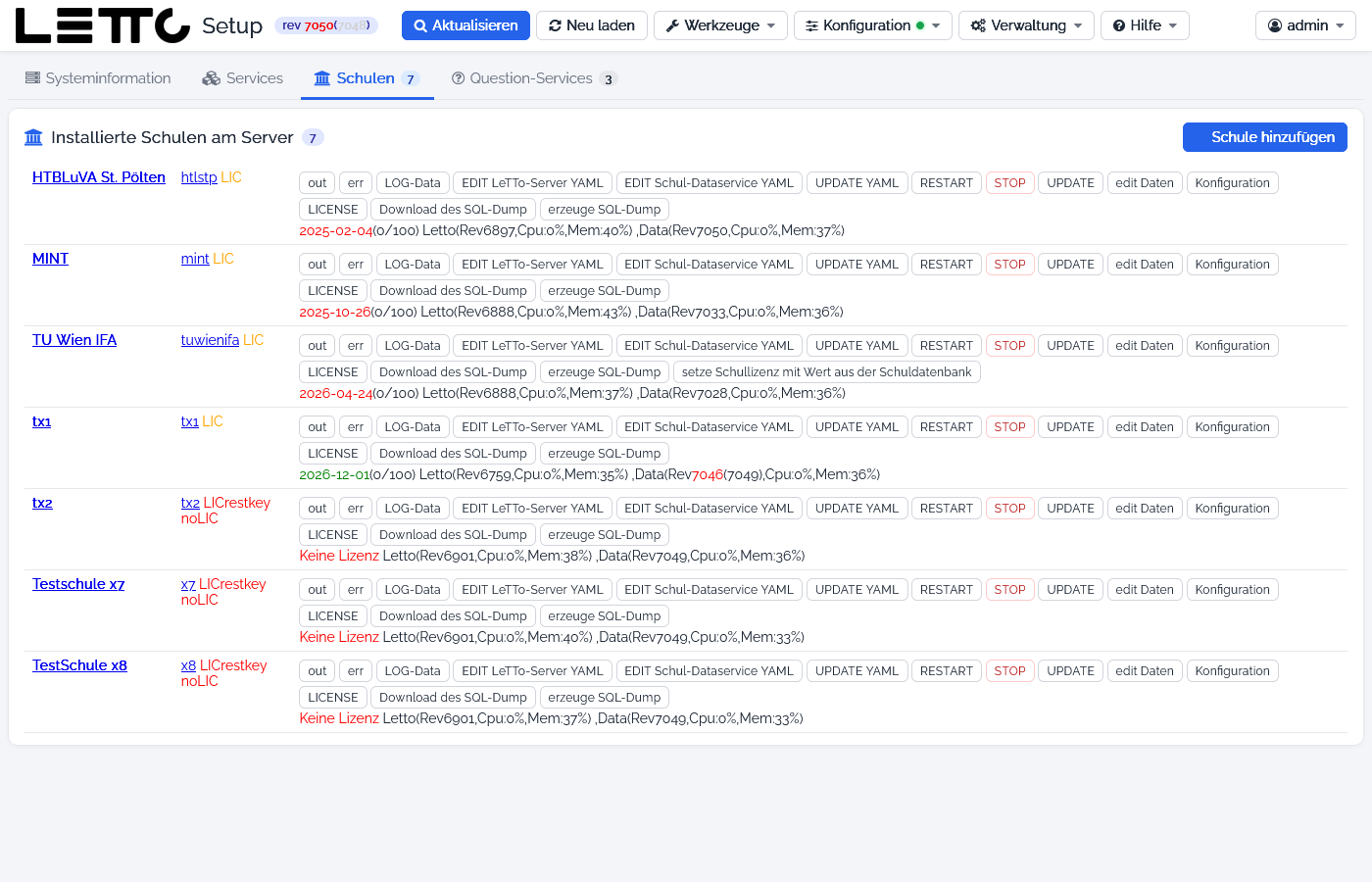
Task: Expand the Hilfe dropdown
Action: tap(1145, 25)
